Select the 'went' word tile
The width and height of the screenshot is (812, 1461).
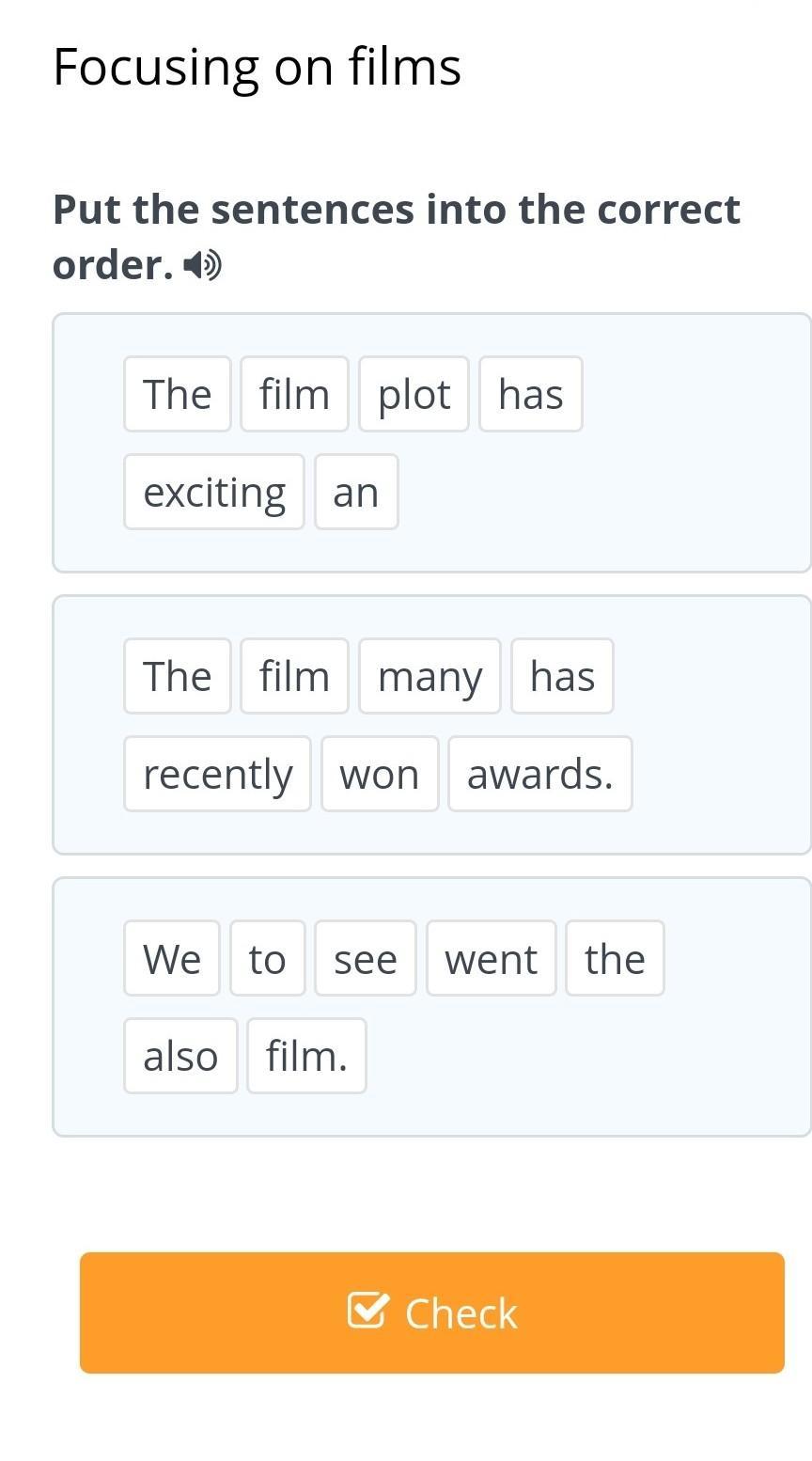pos(492,958)
